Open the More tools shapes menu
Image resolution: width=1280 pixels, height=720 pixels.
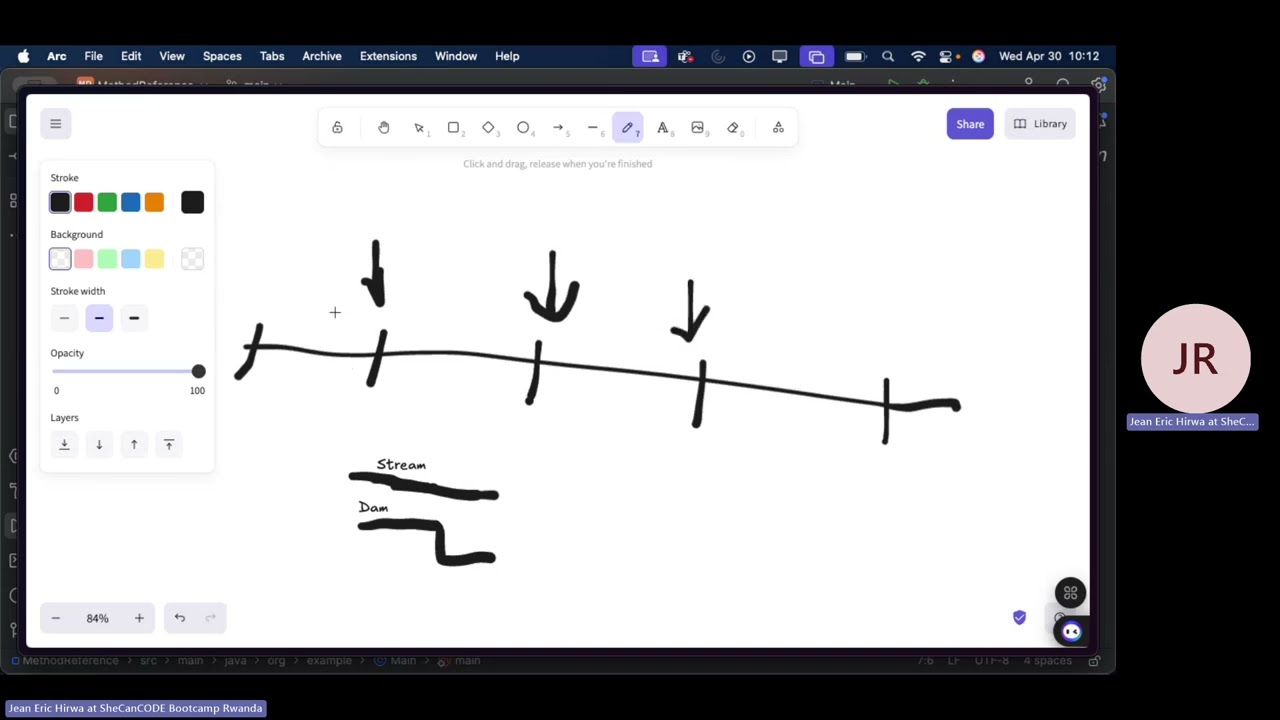click(778, 128)
